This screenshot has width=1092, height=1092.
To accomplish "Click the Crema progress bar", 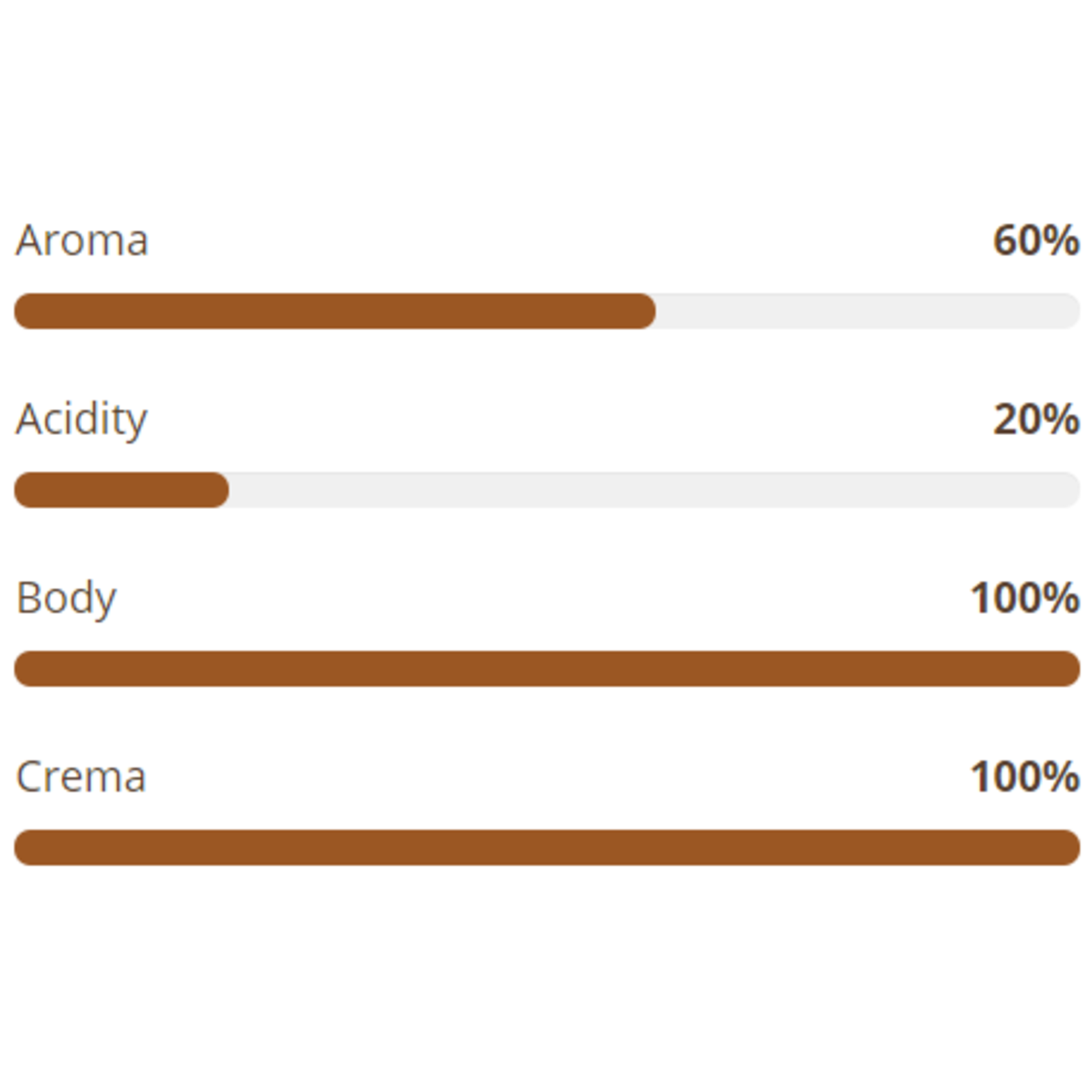I will pos(547,847).
